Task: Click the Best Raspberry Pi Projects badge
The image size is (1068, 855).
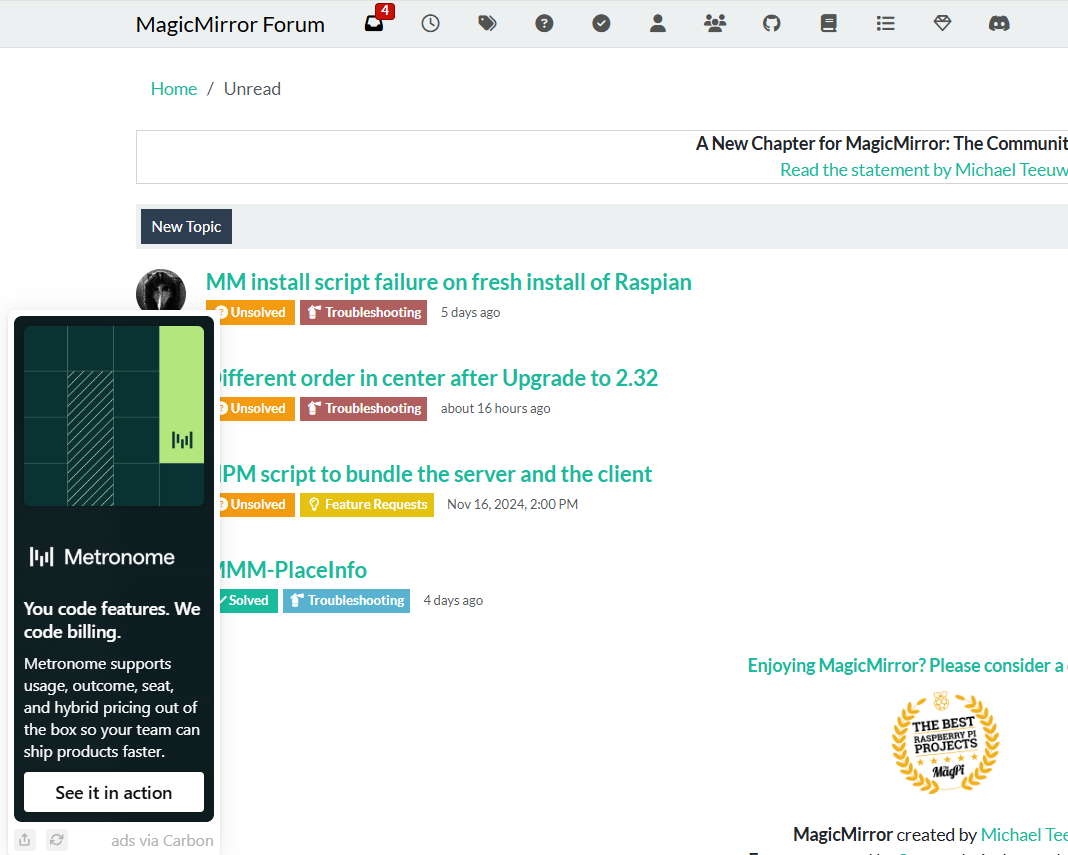Action: pos(945,739)
